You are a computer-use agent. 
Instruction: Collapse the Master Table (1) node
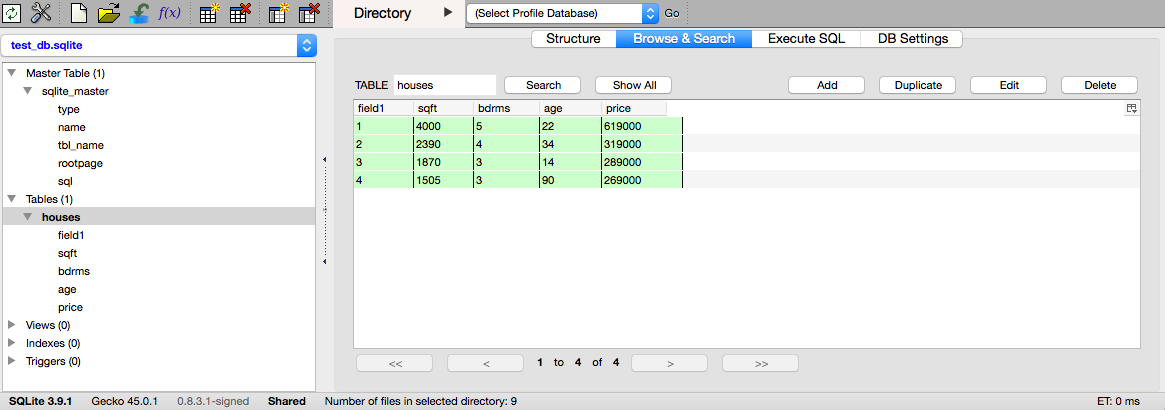(12, 73)
